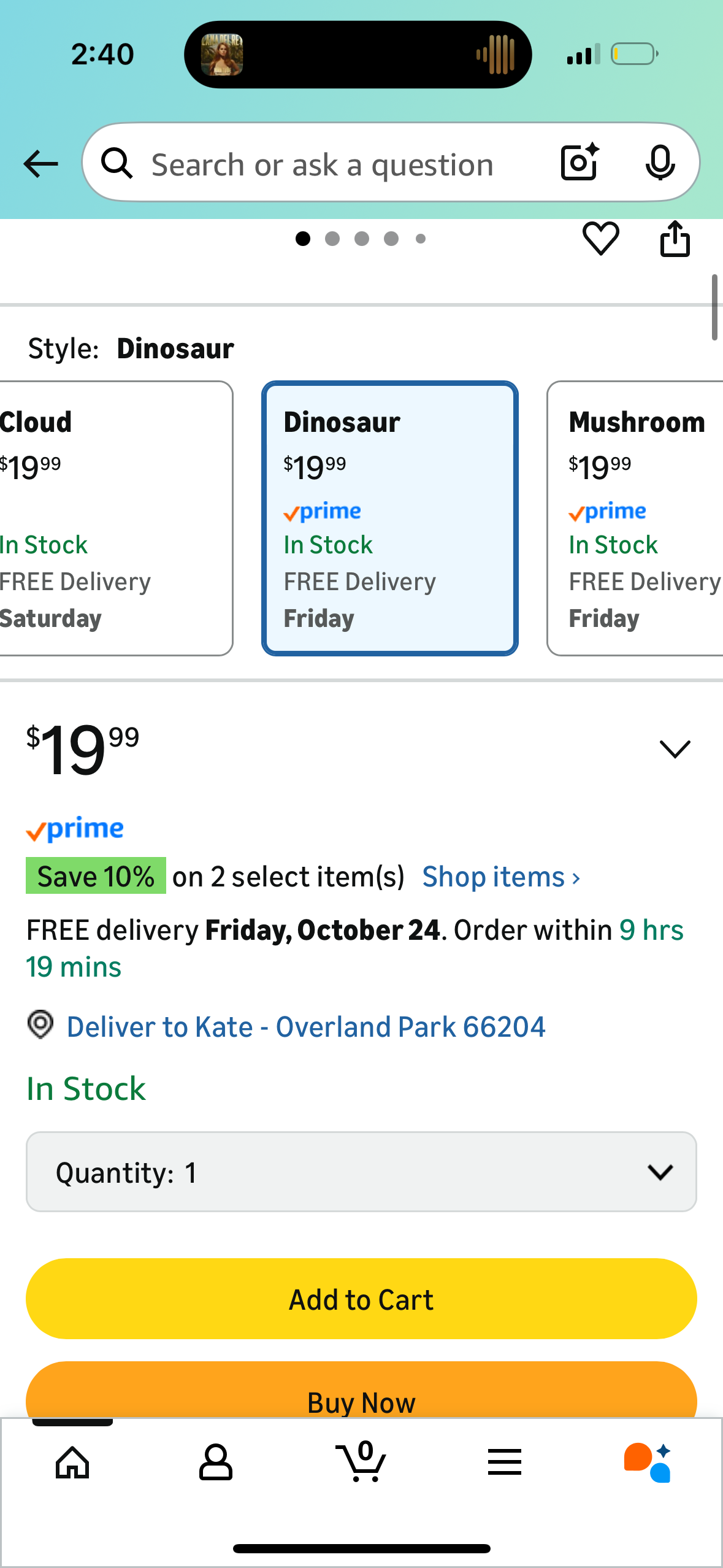Tap the share icon
This screenshot has width=723, height=1568.
click(675, 238)
